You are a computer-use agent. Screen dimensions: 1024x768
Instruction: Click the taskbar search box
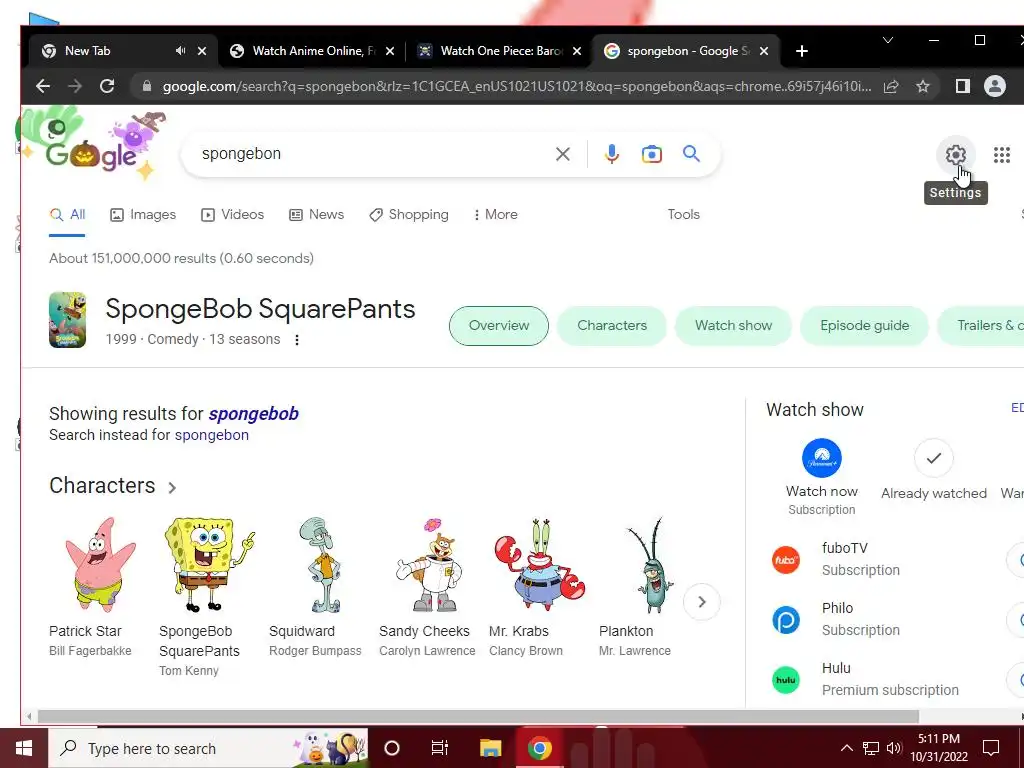coord(208,748)
